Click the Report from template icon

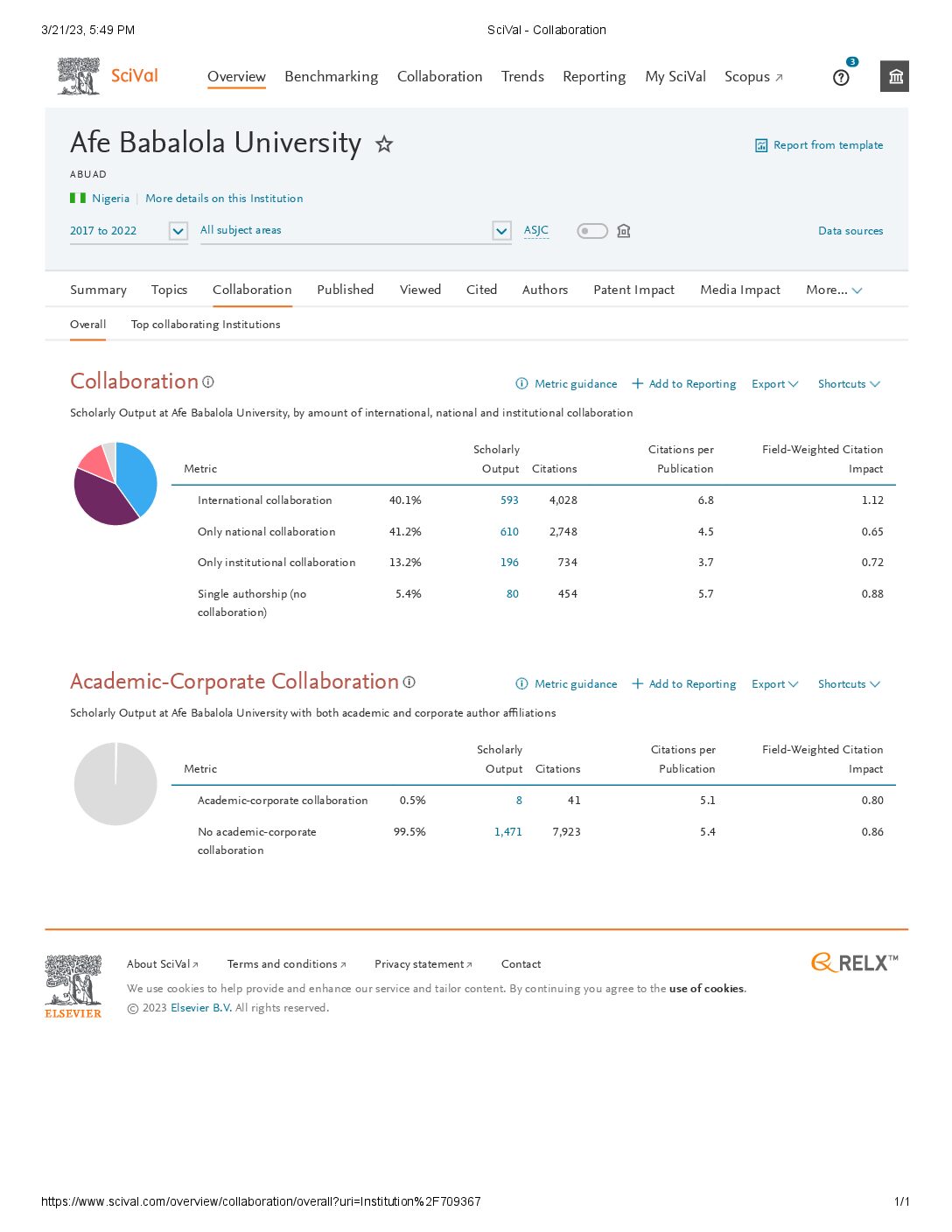coord(761,145)
